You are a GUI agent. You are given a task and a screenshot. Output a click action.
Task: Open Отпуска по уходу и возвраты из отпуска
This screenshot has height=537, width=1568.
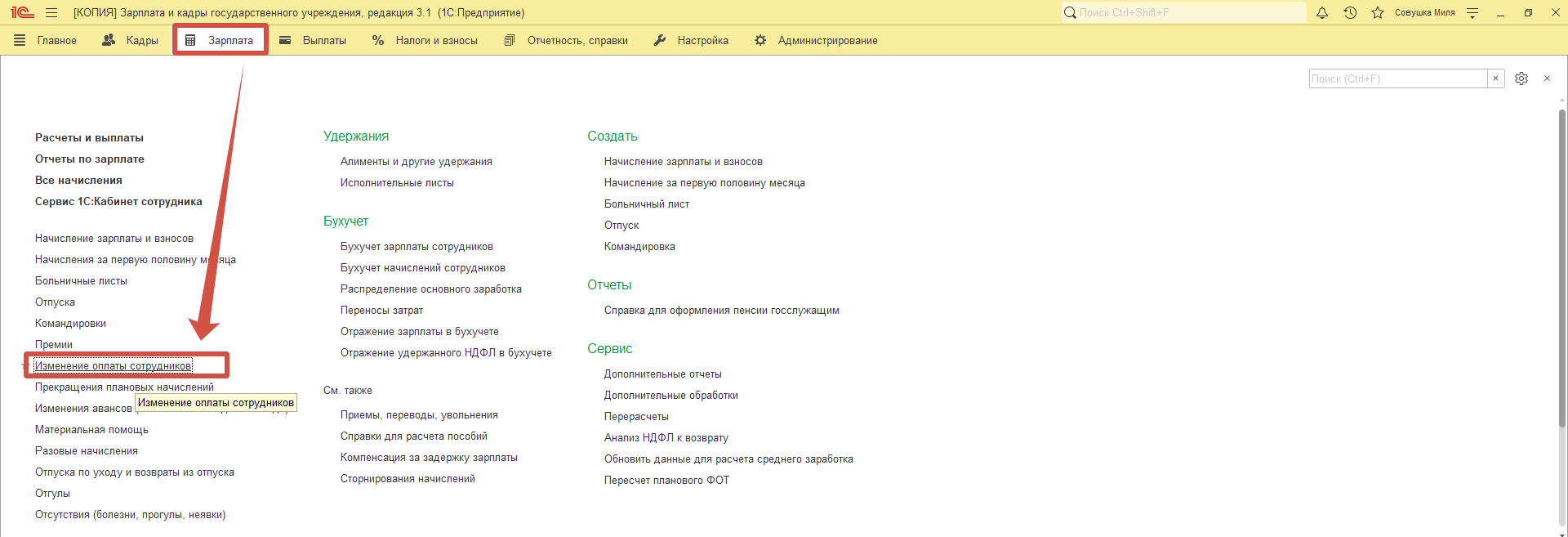click(135, 472)
